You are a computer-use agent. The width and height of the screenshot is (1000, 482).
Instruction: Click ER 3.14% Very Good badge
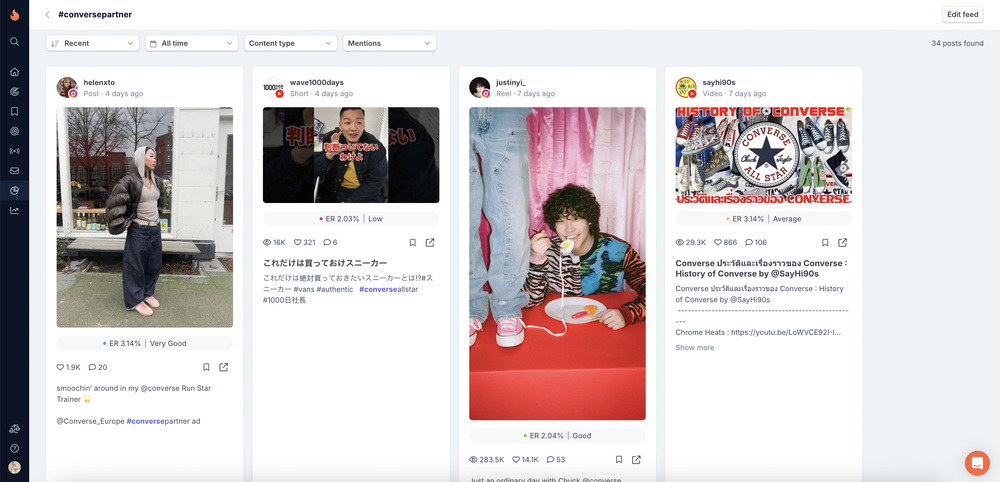coord(145,343)
